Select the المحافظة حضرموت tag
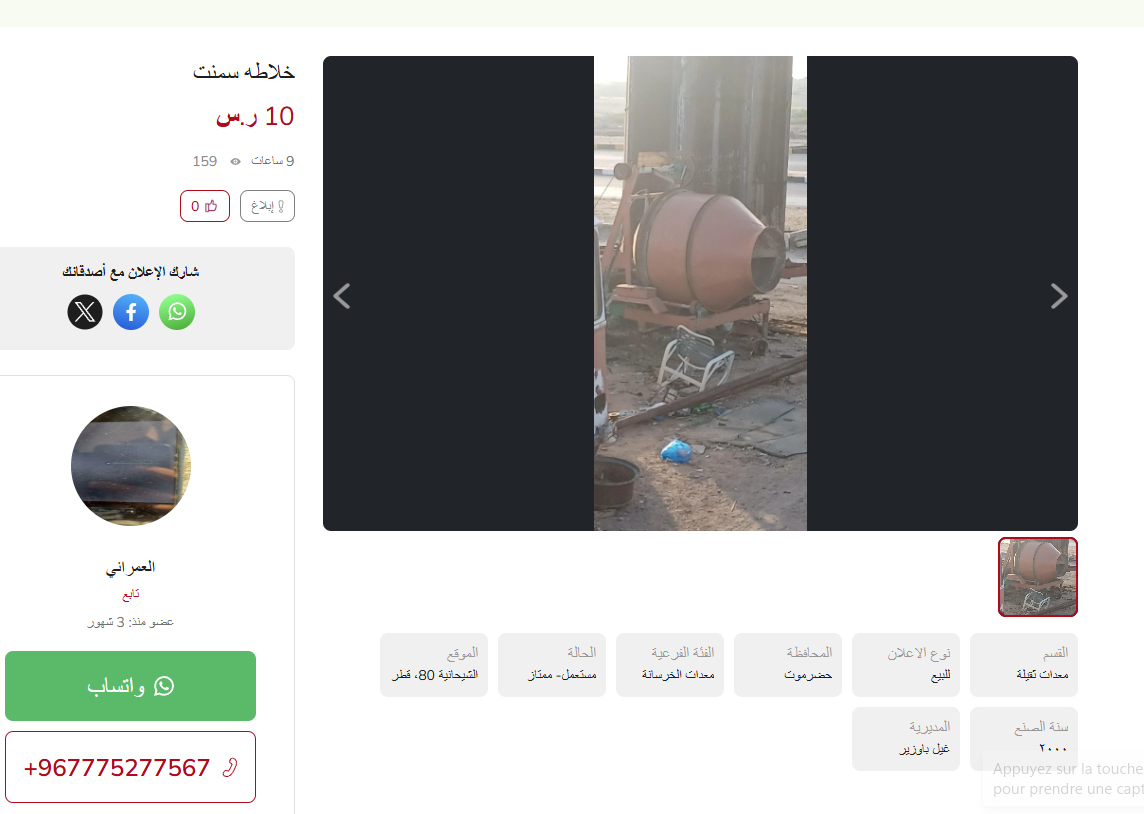Screen dimensions: 1144x814 coord(788,664)
